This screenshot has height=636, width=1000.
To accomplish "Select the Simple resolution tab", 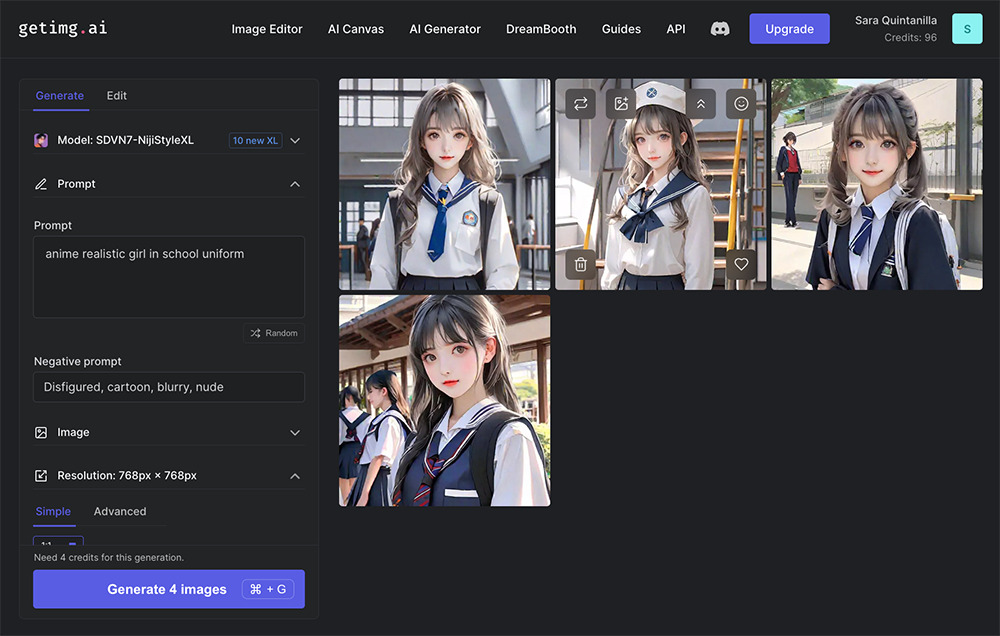I will click(54, 512).
